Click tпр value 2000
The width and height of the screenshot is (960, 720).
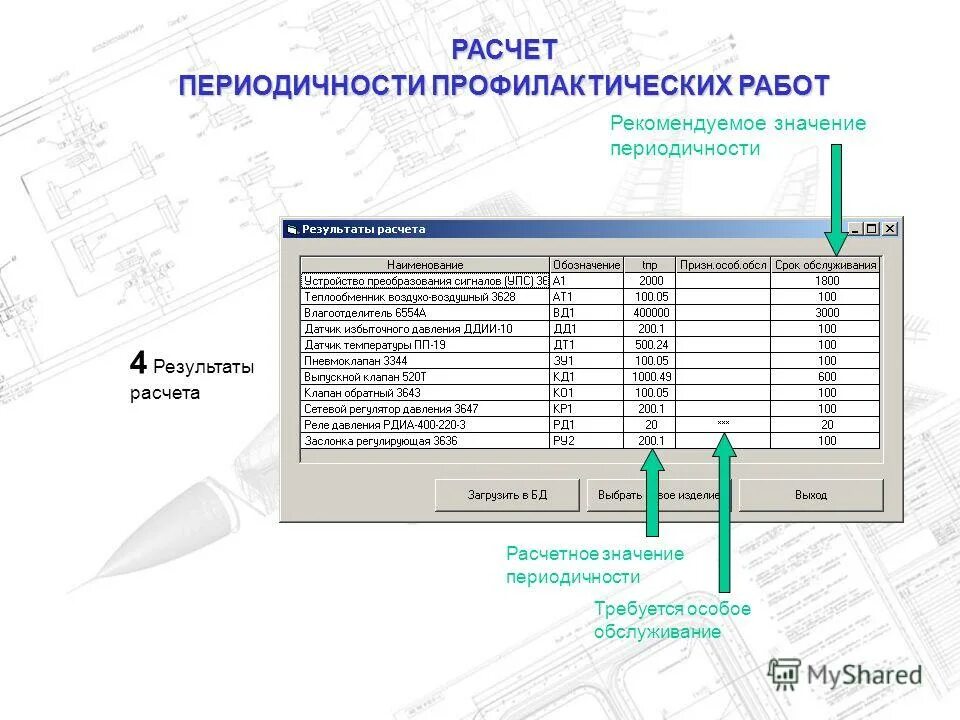click(x=650, y=281)
